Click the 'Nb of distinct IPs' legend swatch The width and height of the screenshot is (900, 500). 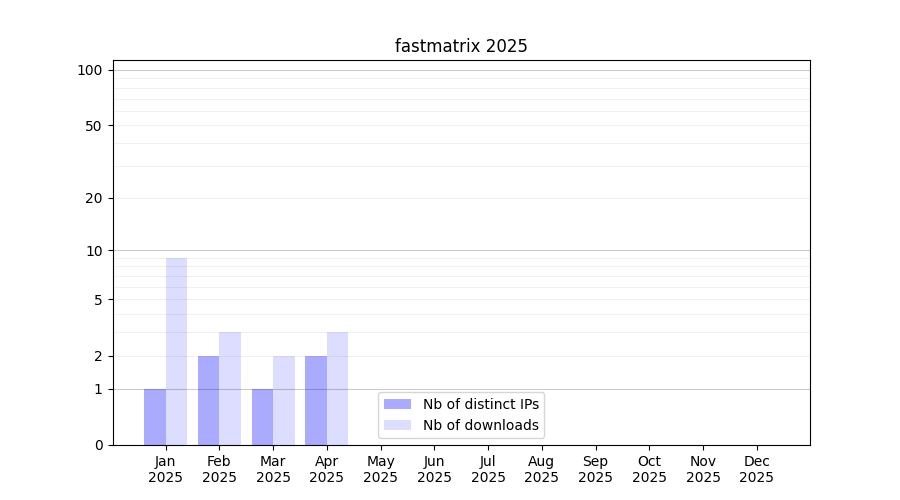(x=397, y=404)
